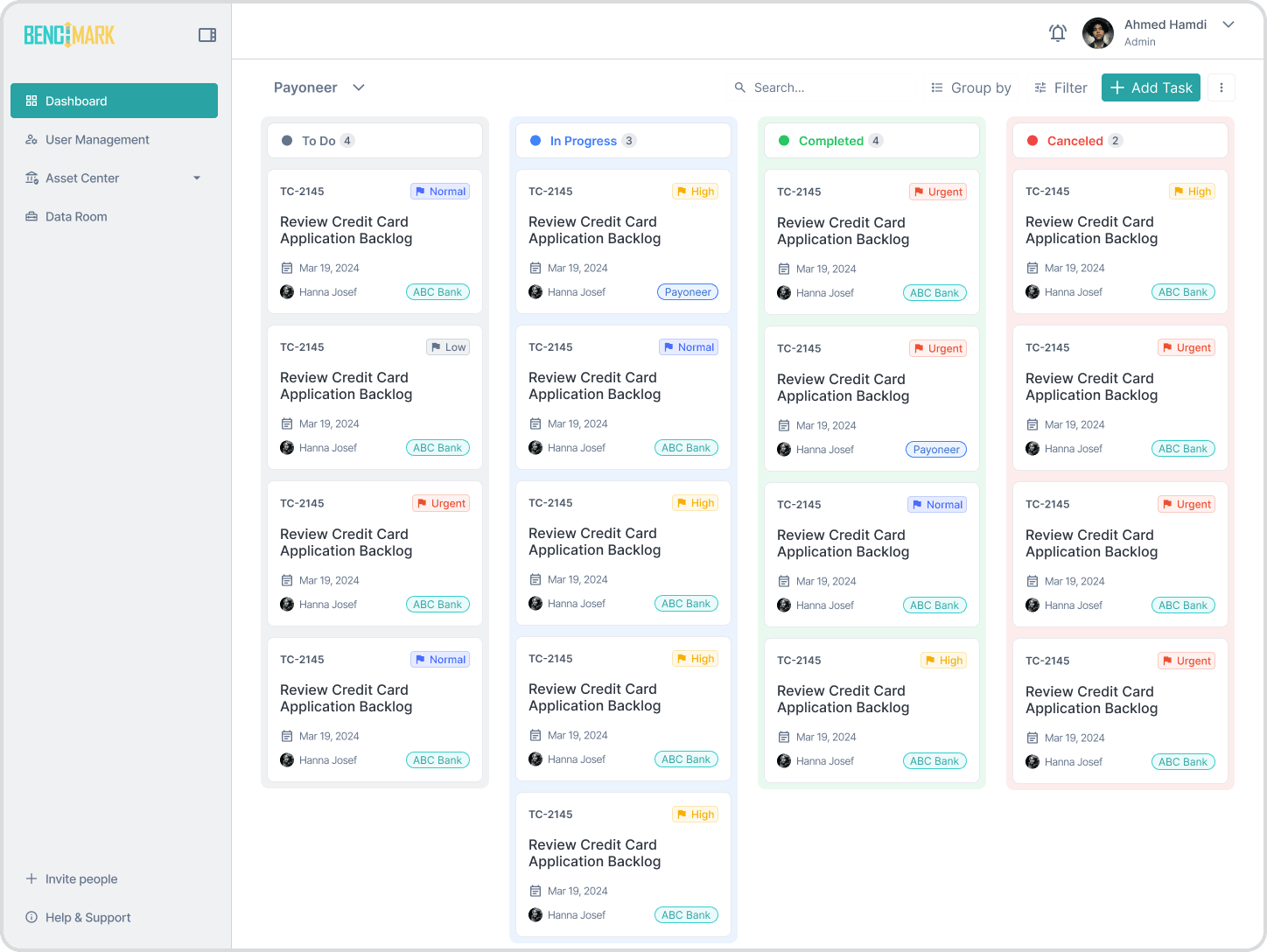Screen dimensions: 1267x952
Task: Click the search magnifier icon
Action: [740, 87]
